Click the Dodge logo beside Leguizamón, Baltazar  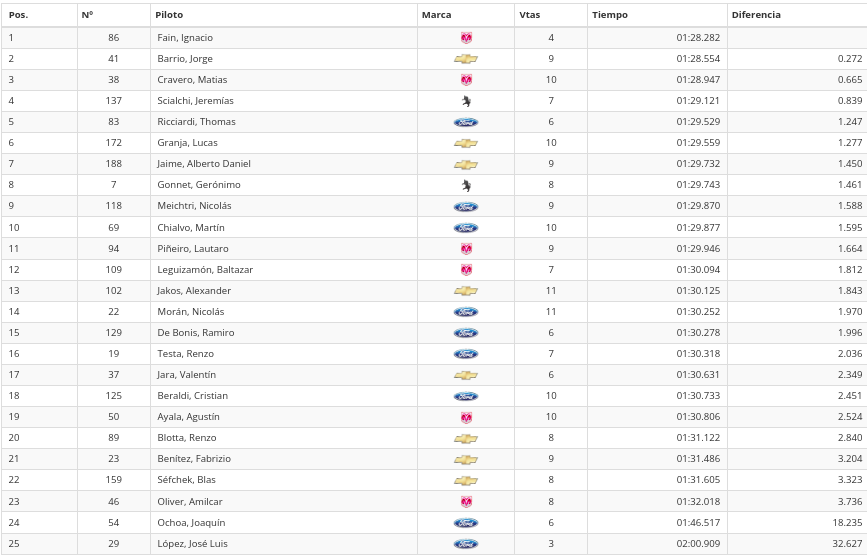click(466, 270)
